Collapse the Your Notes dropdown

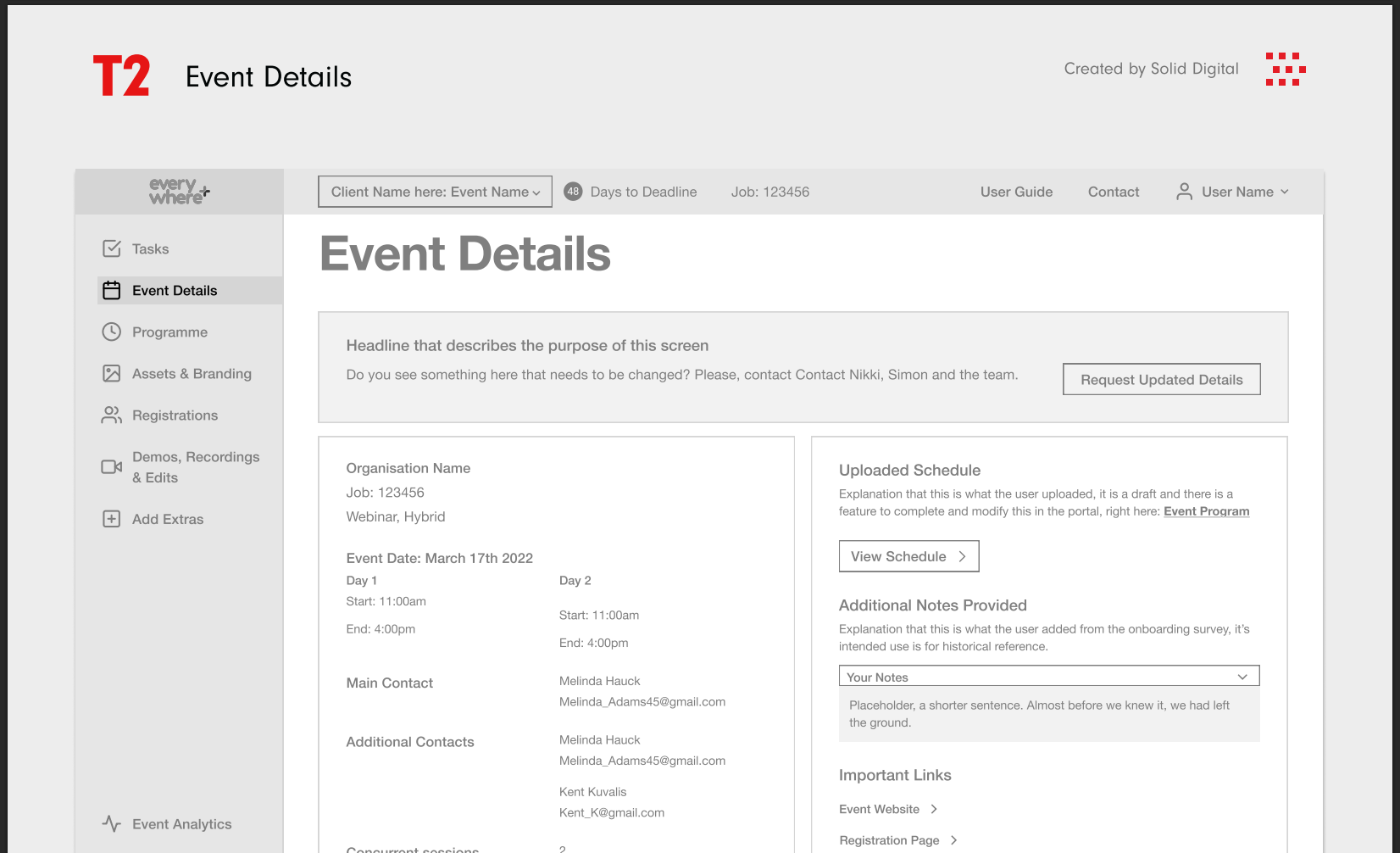1242,677
